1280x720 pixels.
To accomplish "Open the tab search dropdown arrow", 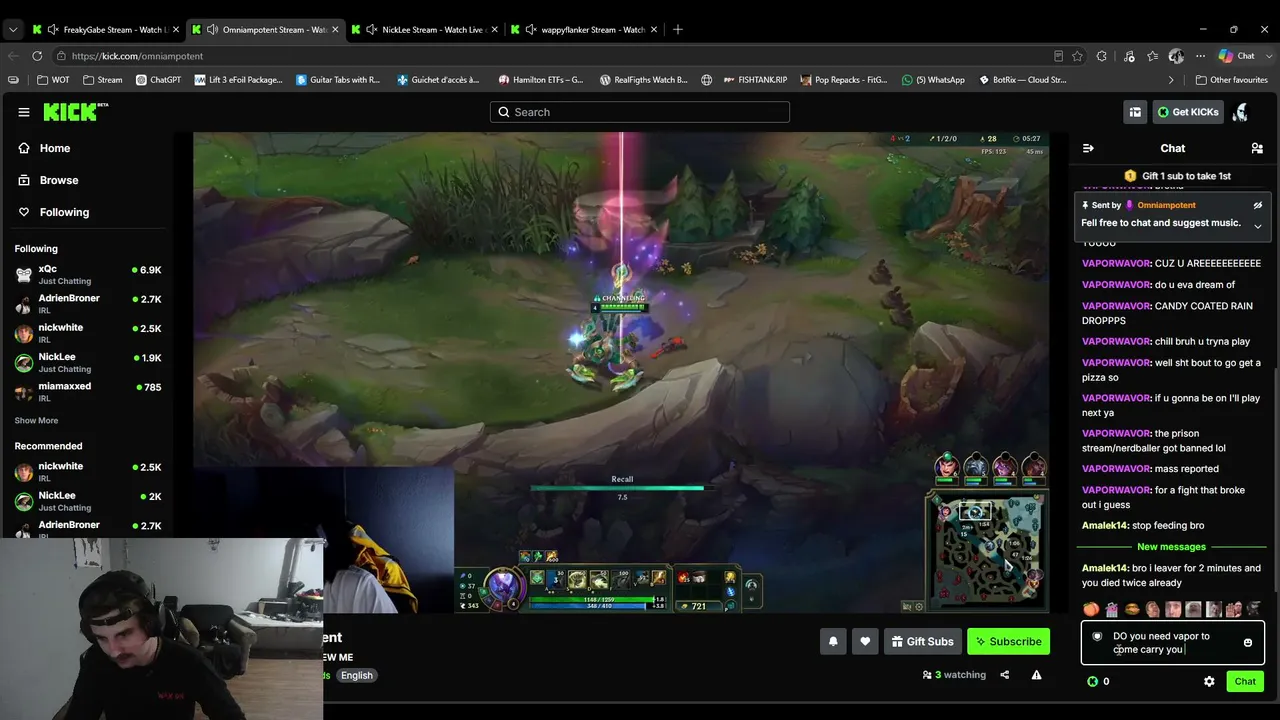I will pos(13,30).
